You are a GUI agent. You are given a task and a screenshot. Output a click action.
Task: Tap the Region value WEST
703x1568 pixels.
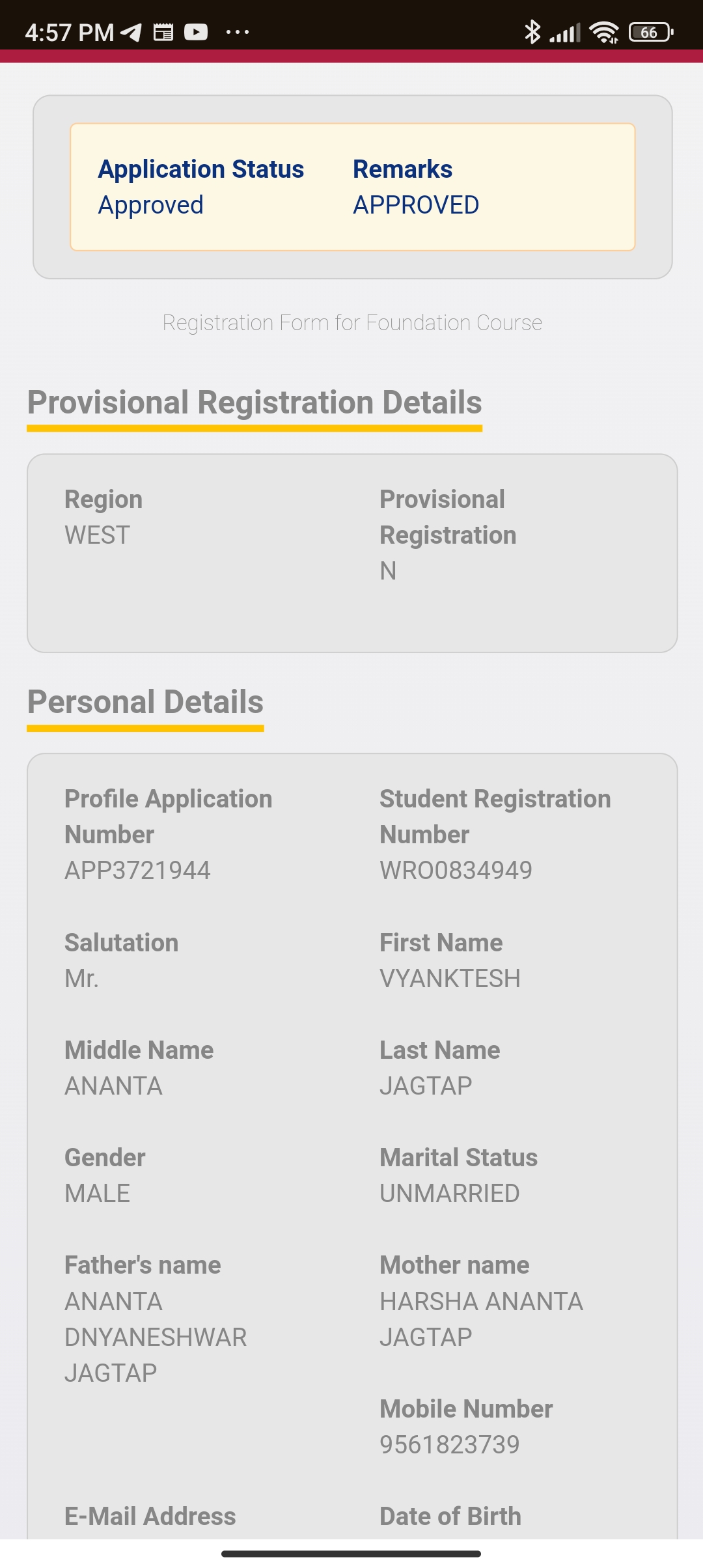click(98, 535)
